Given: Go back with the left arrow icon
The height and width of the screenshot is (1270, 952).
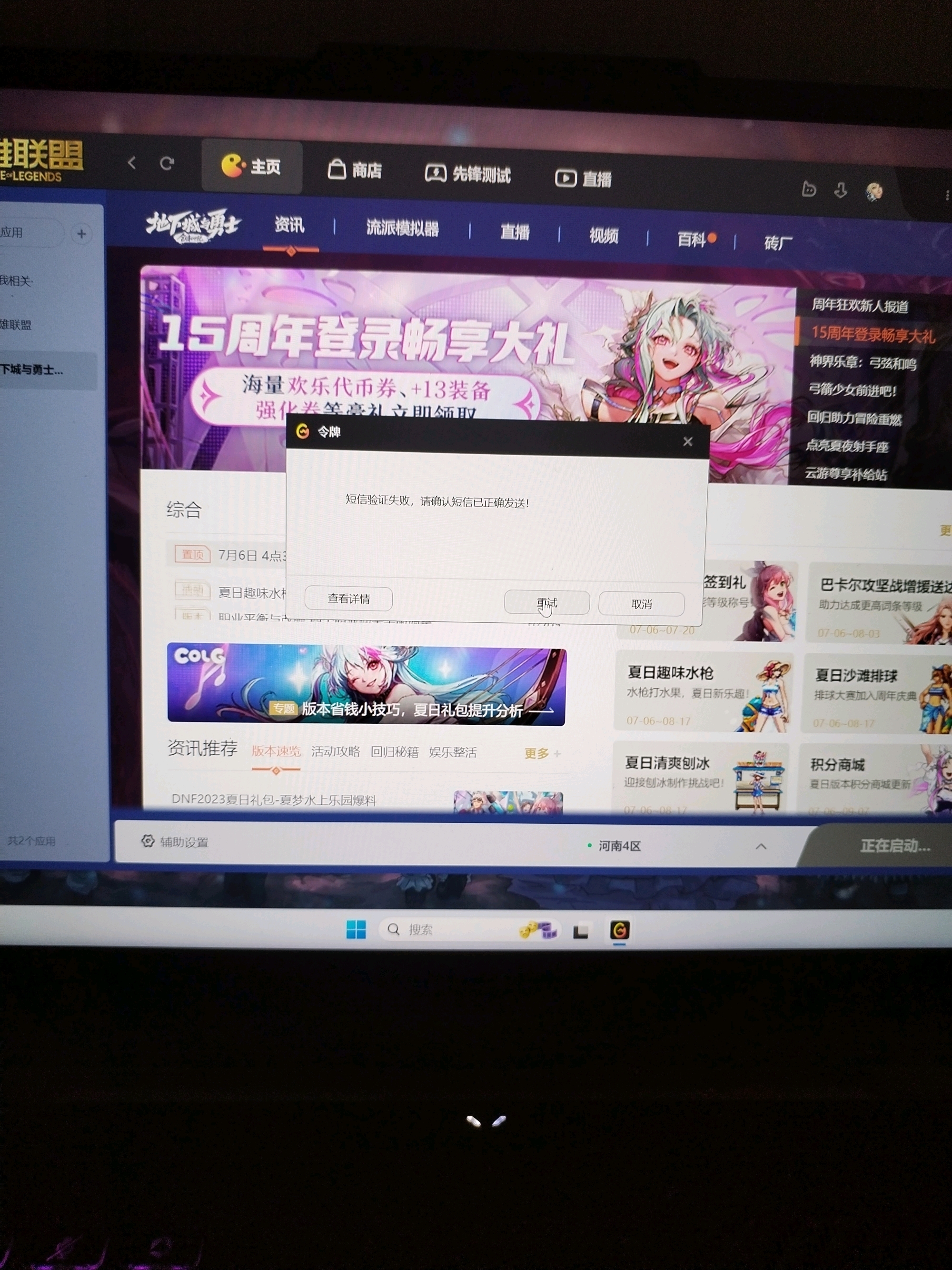Looking at the screenshot, I should point(132,163).
